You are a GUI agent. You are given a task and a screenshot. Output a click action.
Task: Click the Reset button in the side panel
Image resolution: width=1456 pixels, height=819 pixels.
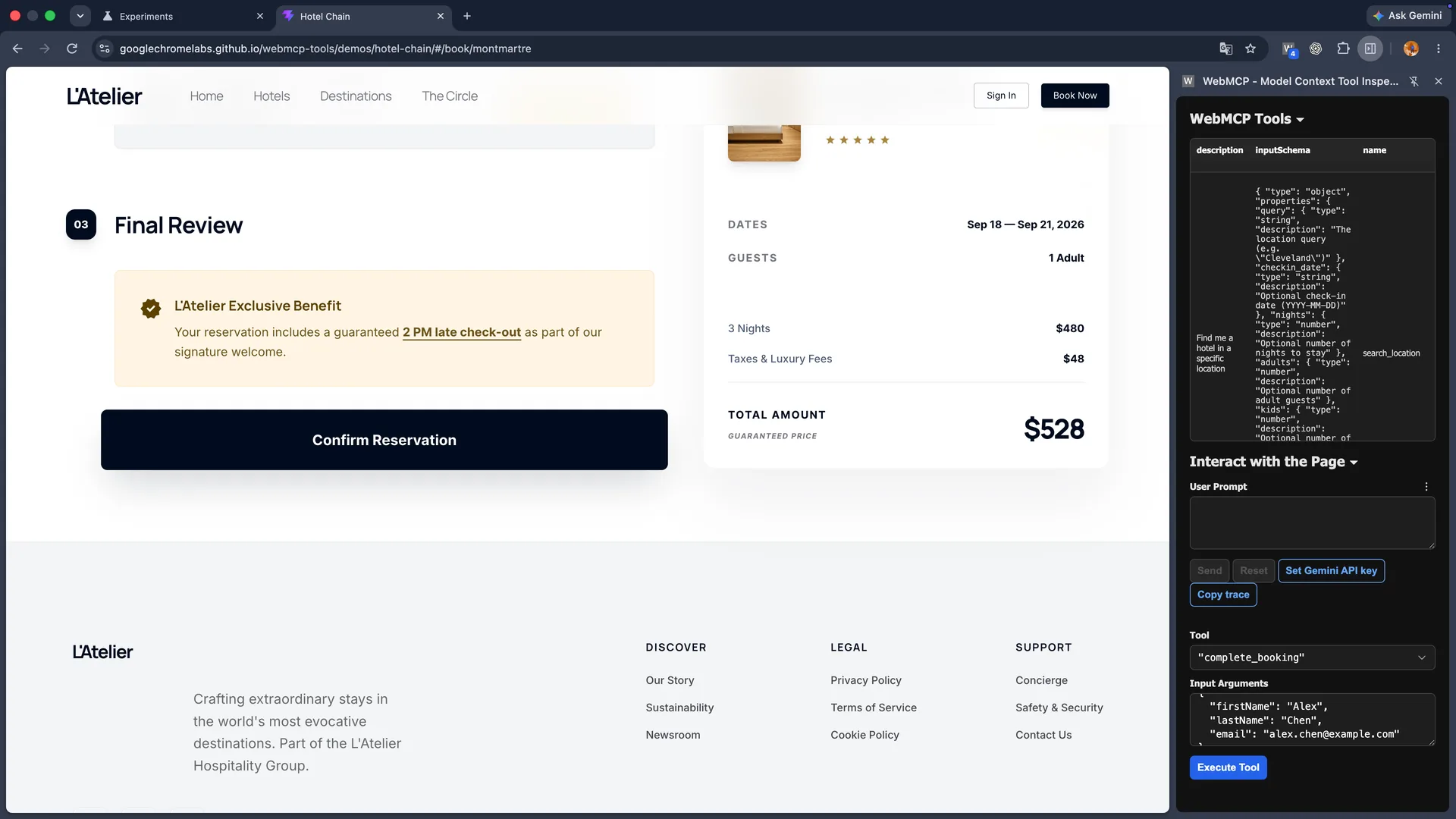1254,571
